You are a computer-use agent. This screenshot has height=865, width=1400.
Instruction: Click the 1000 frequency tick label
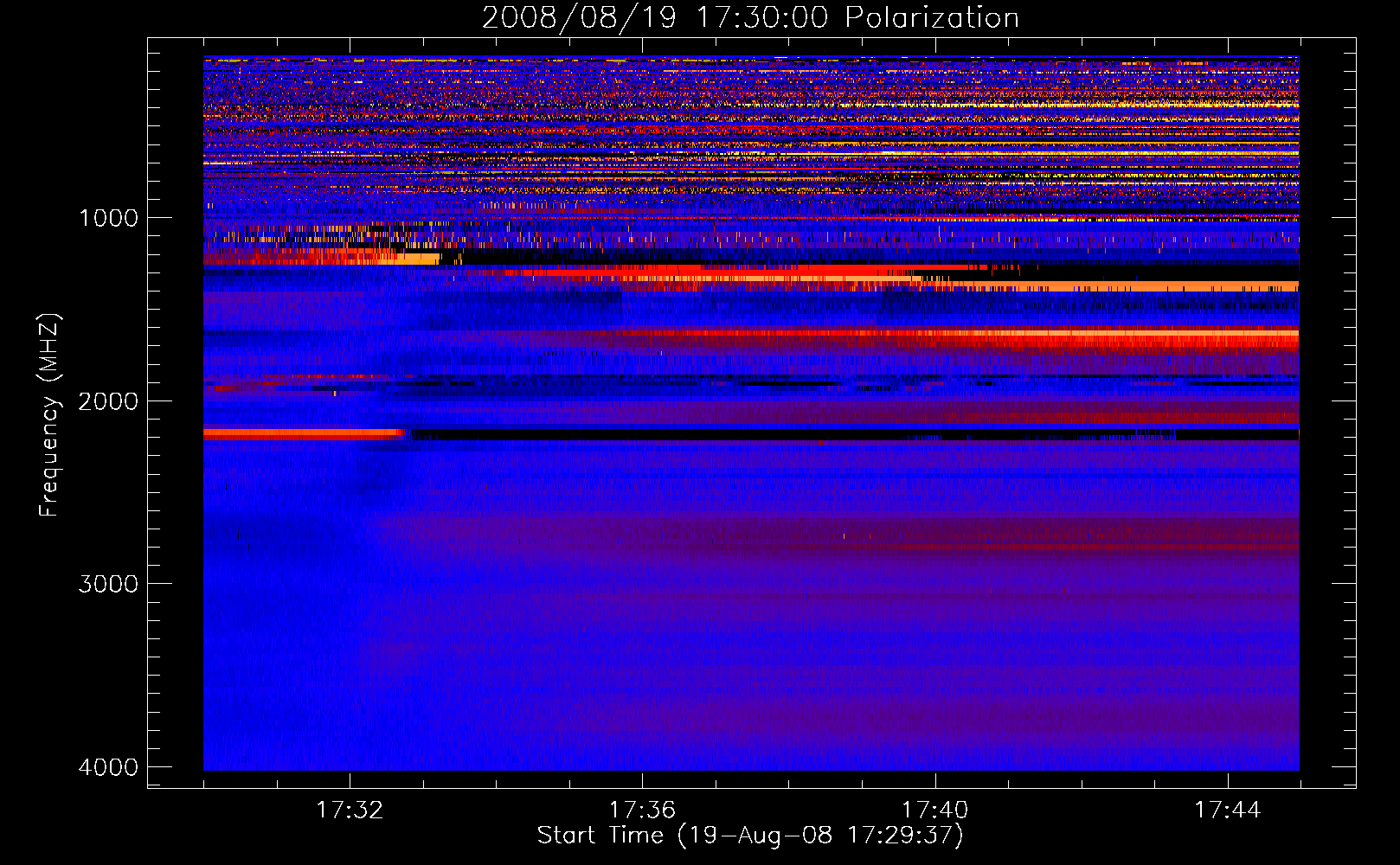108,218
